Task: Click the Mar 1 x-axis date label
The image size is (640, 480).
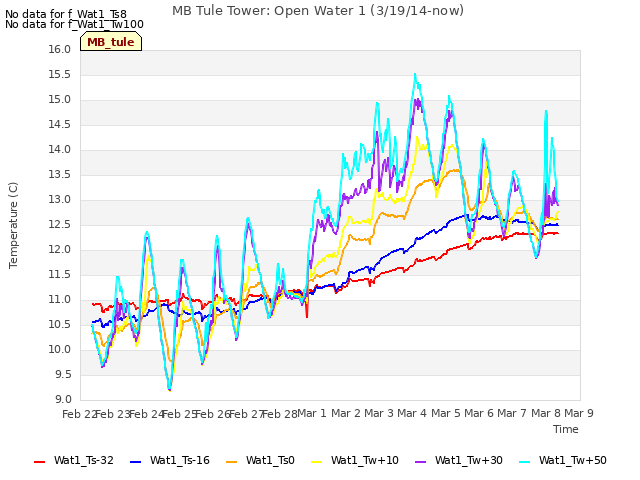Action: point(312,413)
